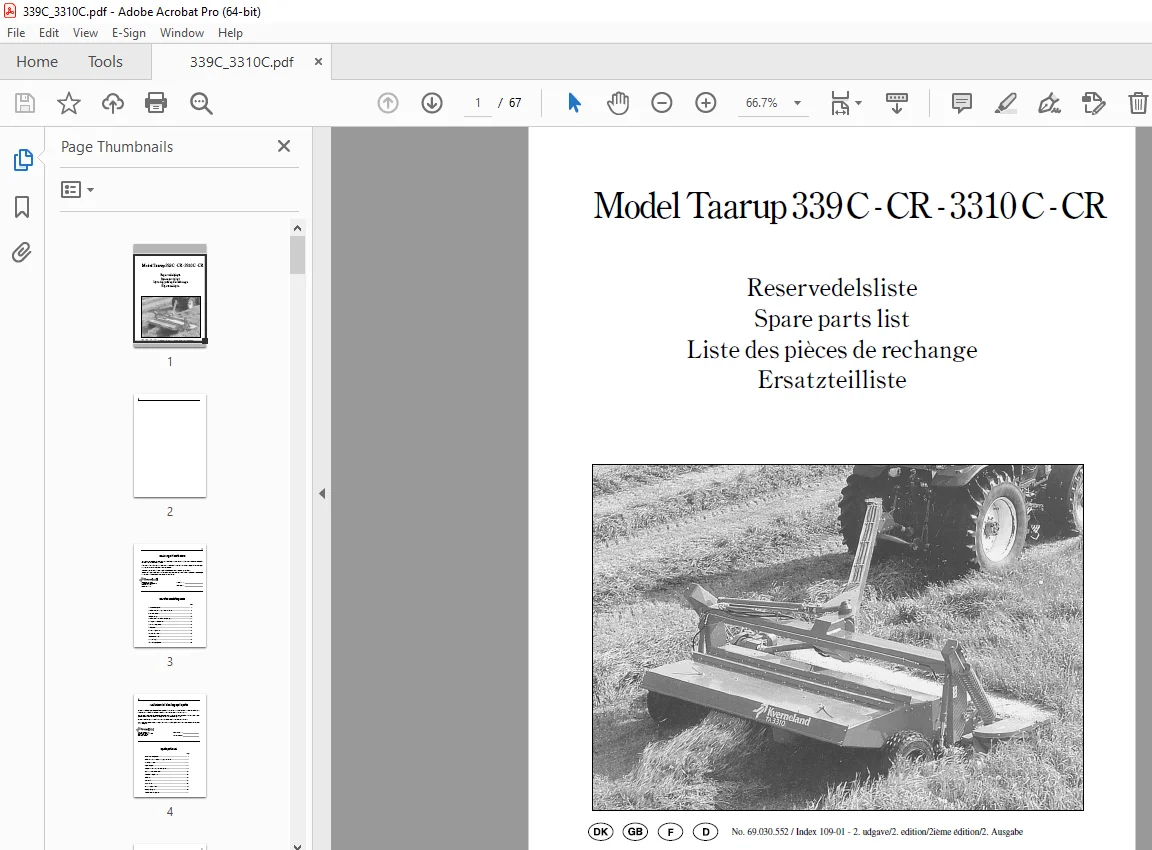Open the Find text magnifier icon
Viewport: 1152px width, 850px height.
point(201,103)
